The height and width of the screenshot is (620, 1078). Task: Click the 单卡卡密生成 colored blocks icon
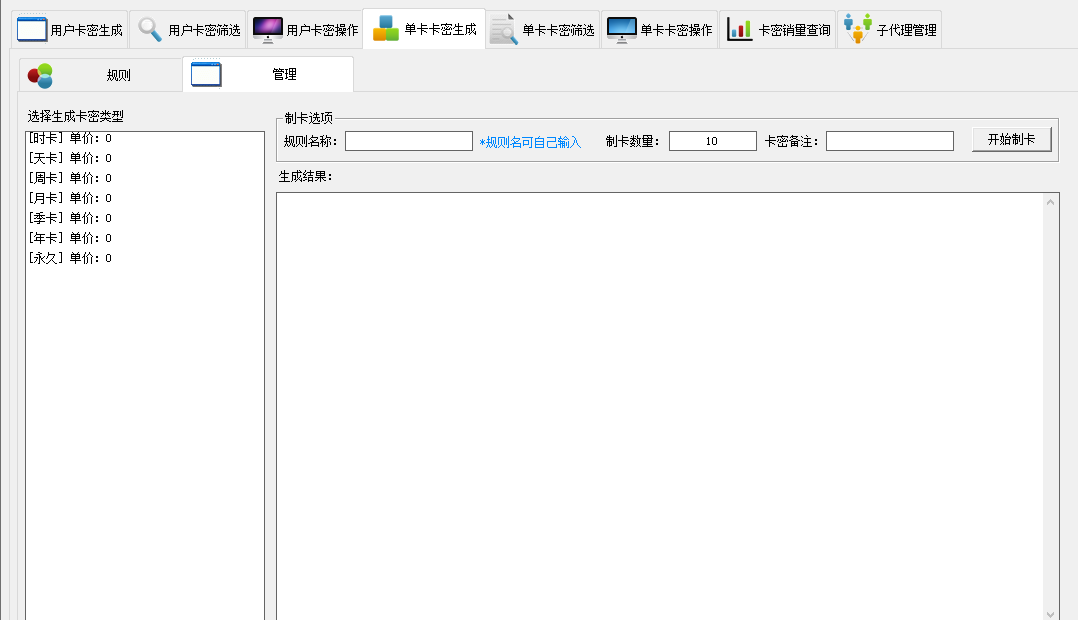(x=385, y=29)
